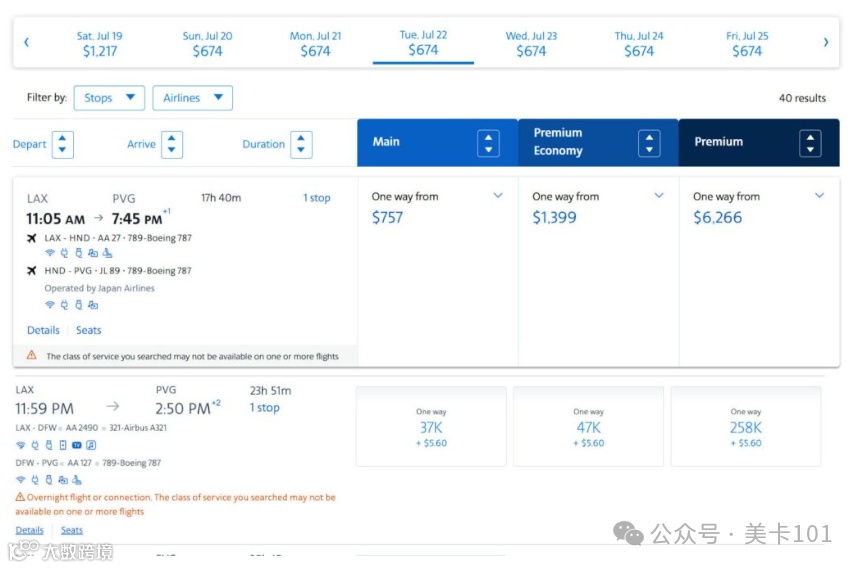Click the power outlet icon under AA 2490
860x568 pixels.
35,445
